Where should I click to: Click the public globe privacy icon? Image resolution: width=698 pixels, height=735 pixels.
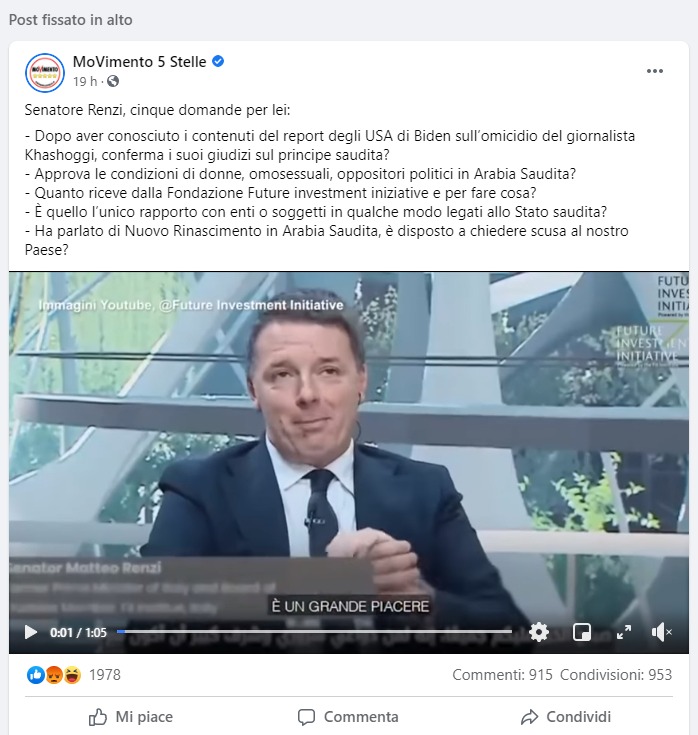click(113, 82)
